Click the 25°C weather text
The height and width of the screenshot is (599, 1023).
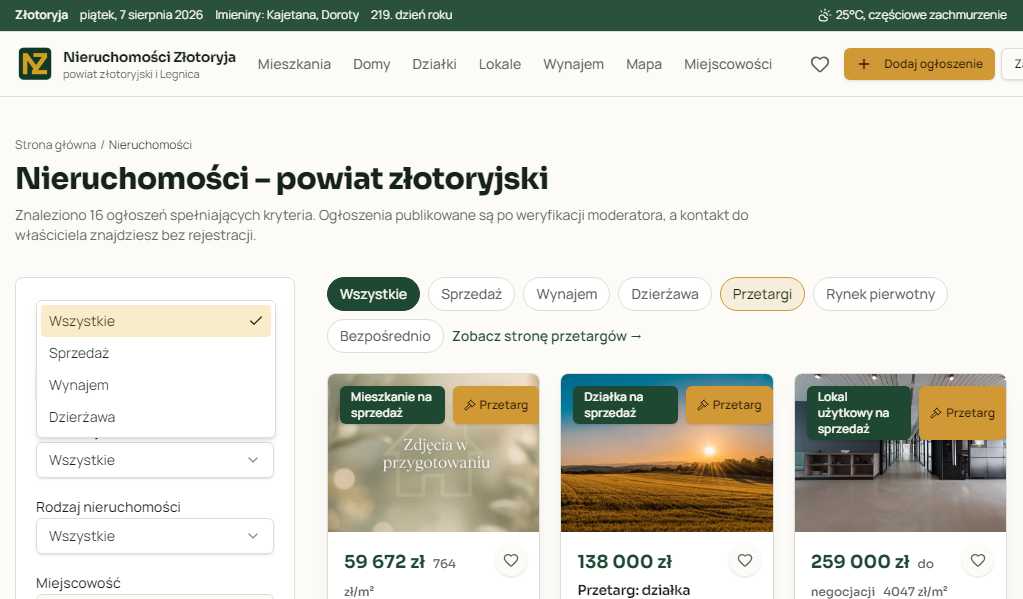coord(921,14)
